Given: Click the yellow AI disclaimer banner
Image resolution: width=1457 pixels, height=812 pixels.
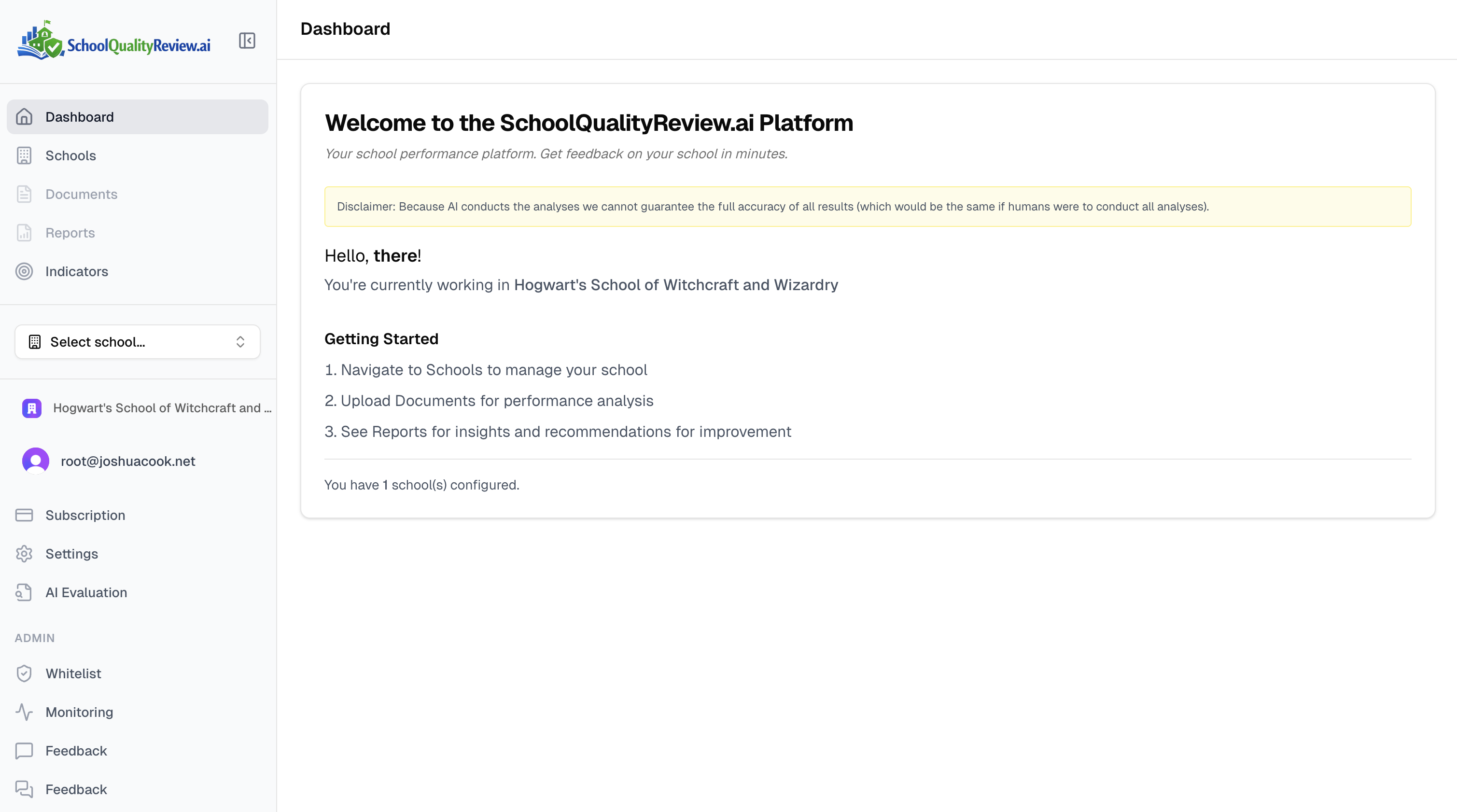Looking at the screenshot, I should (867, 207).
